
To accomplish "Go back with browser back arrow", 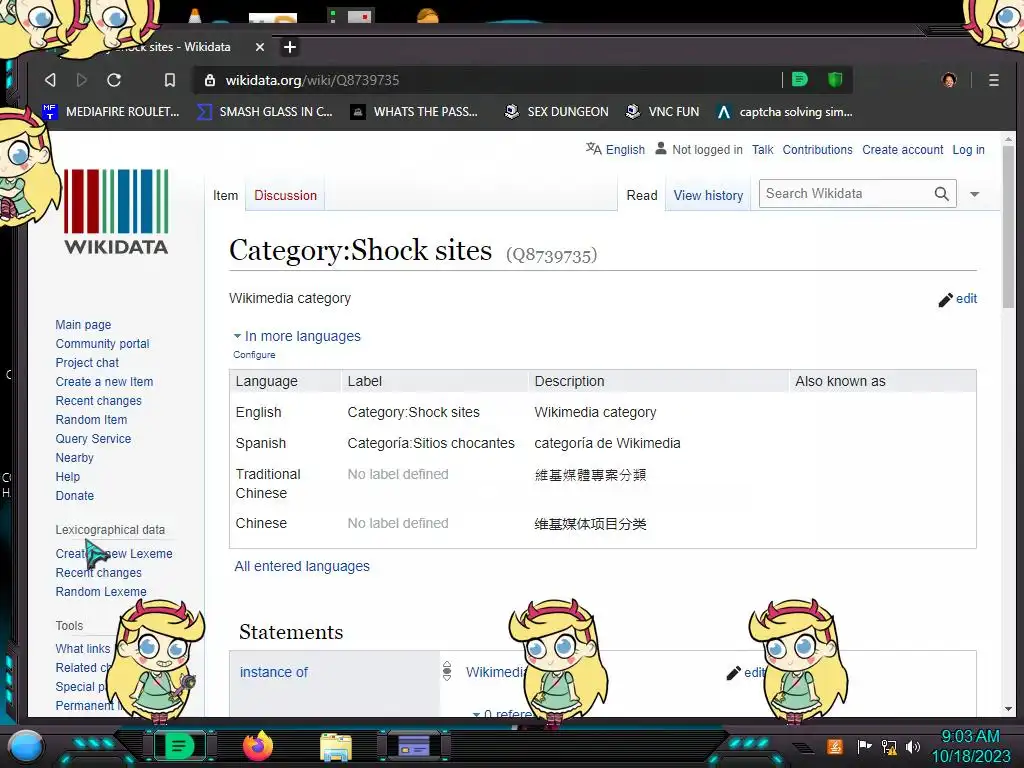I will [50, 80].
